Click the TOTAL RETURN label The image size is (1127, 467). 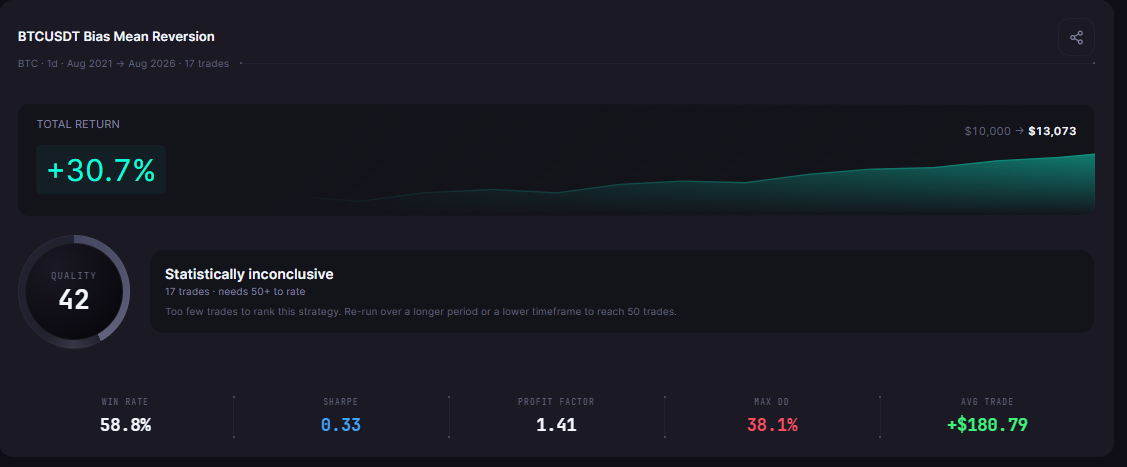click(x=78, y=124)
